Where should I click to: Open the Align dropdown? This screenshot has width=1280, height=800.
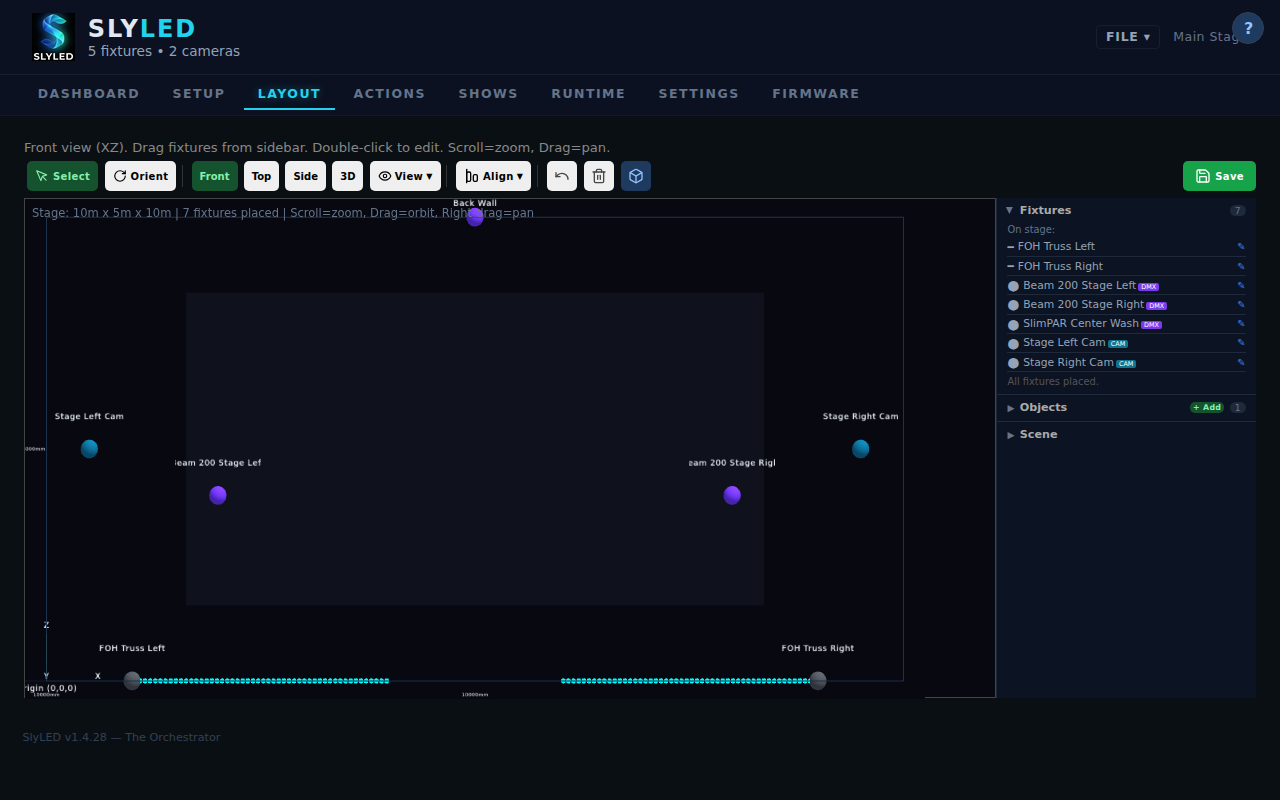point(493,176)
